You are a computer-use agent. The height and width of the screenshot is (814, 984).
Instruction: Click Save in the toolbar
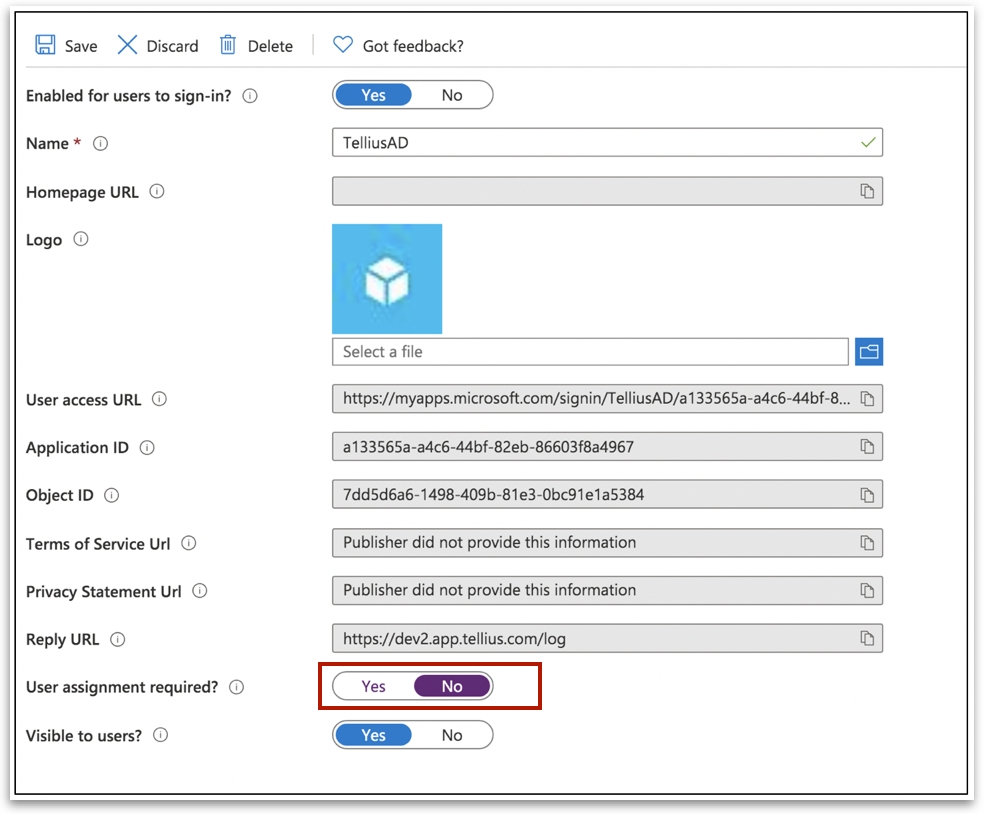click(x=67, y=46)
